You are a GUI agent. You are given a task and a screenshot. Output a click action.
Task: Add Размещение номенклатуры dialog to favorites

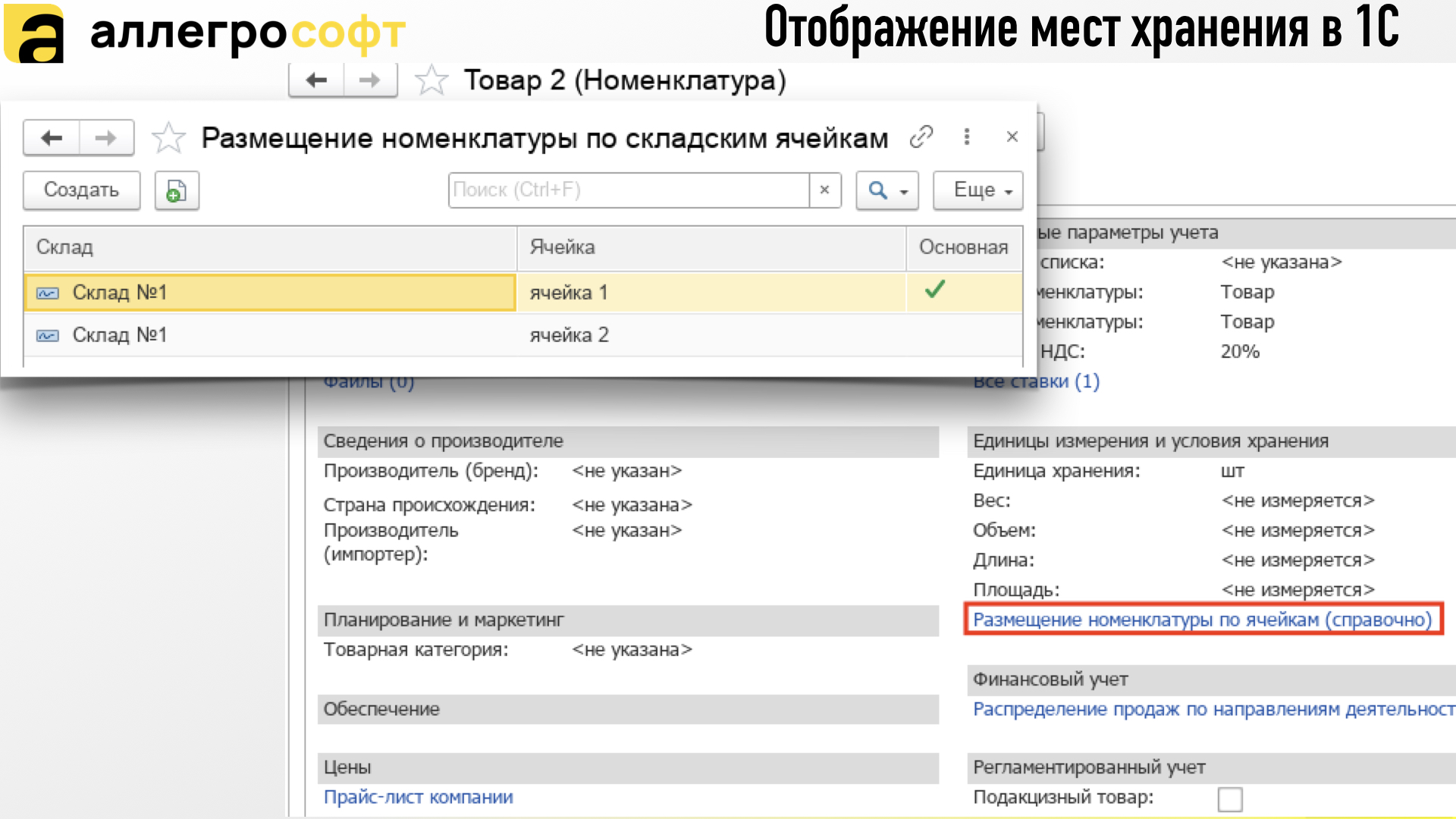168,138
